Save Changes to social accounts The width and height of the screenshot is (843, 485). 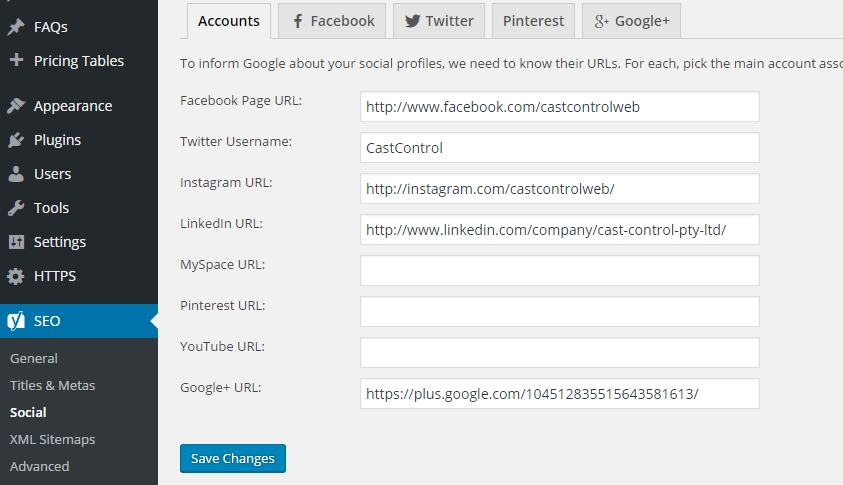233,458
